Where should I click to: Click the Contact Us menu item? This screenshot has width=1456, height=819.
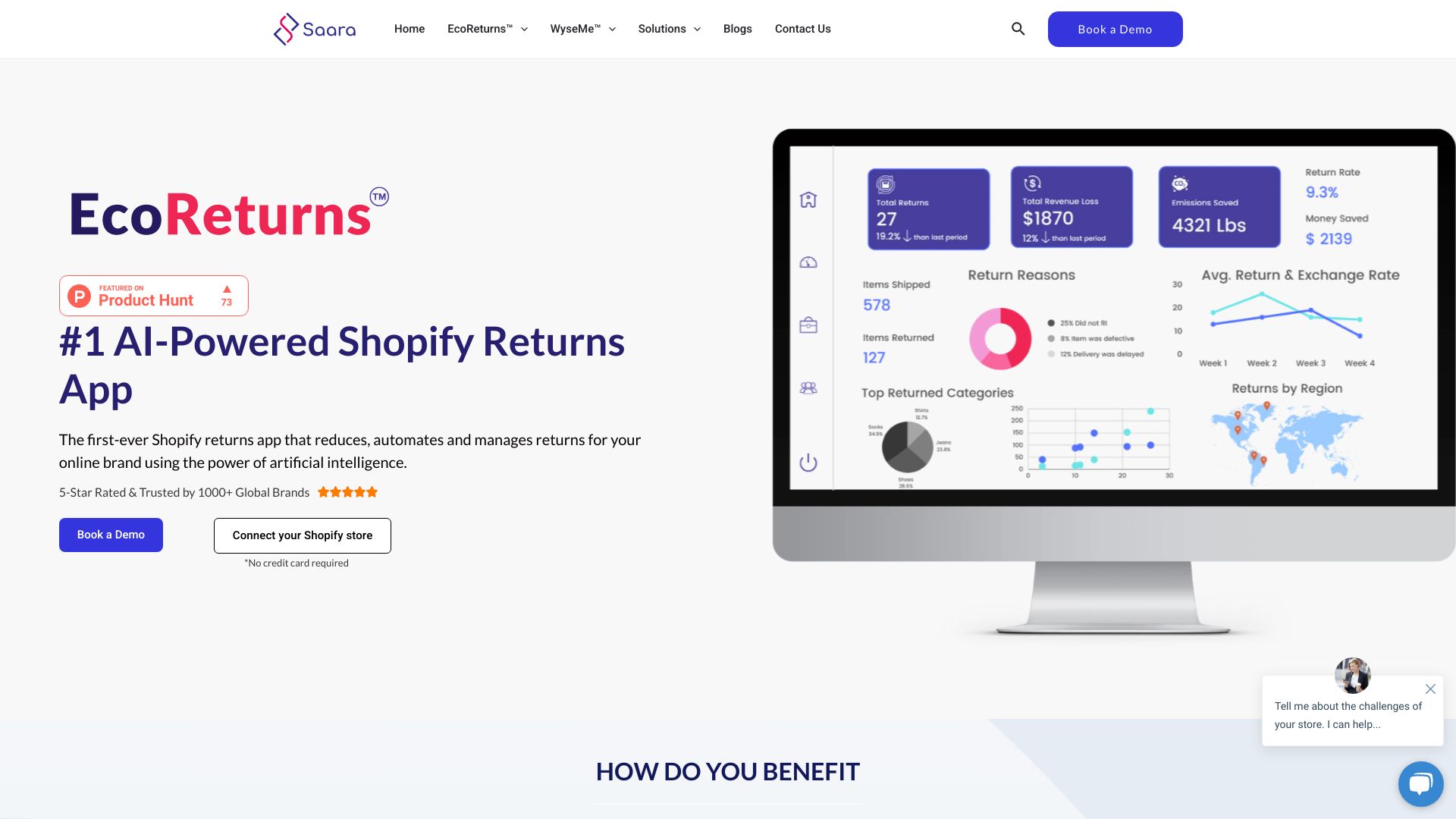803,29
